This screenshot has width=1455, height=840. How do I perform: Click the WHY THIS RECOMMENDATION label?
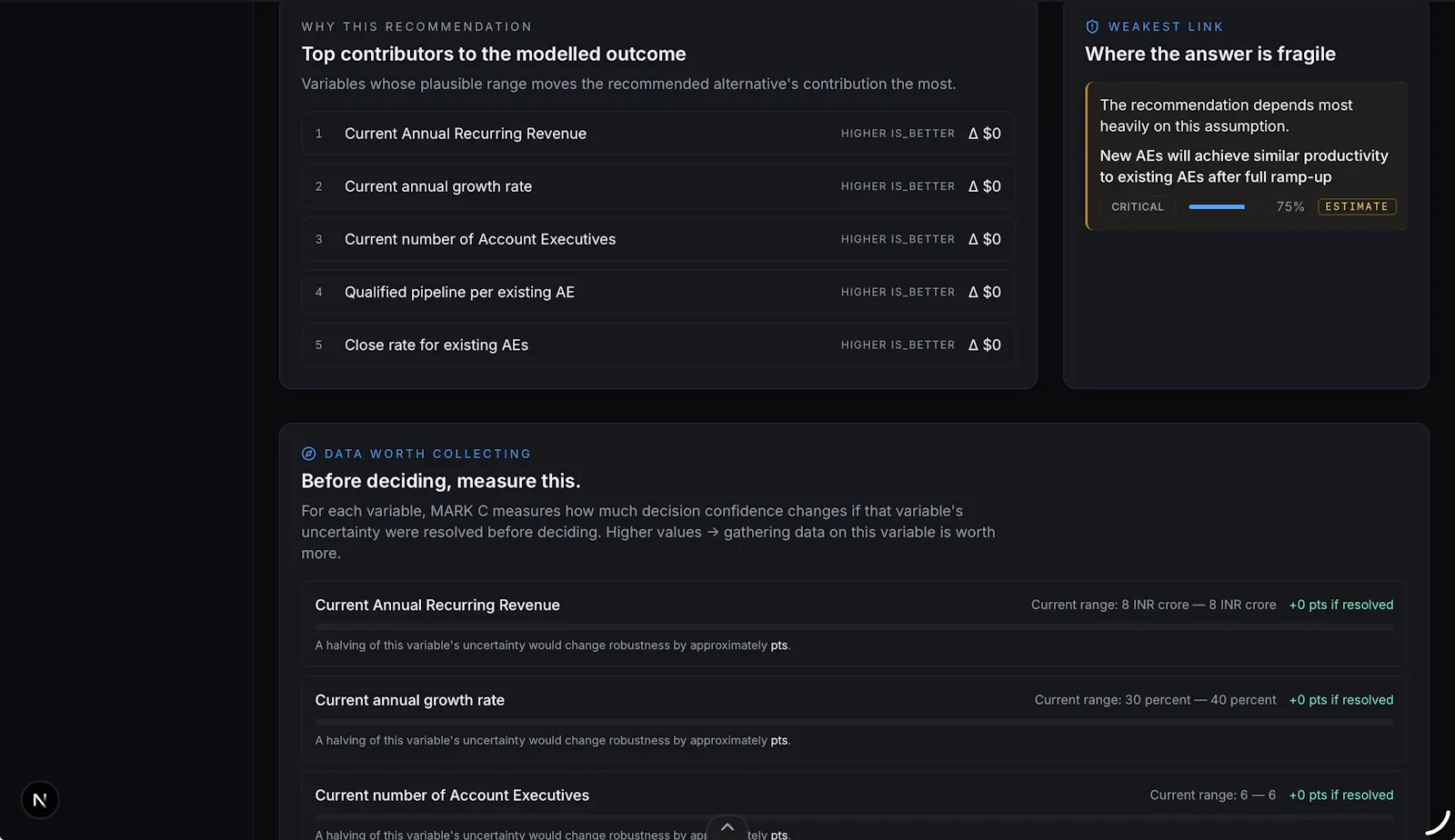(x=416, y=27)
